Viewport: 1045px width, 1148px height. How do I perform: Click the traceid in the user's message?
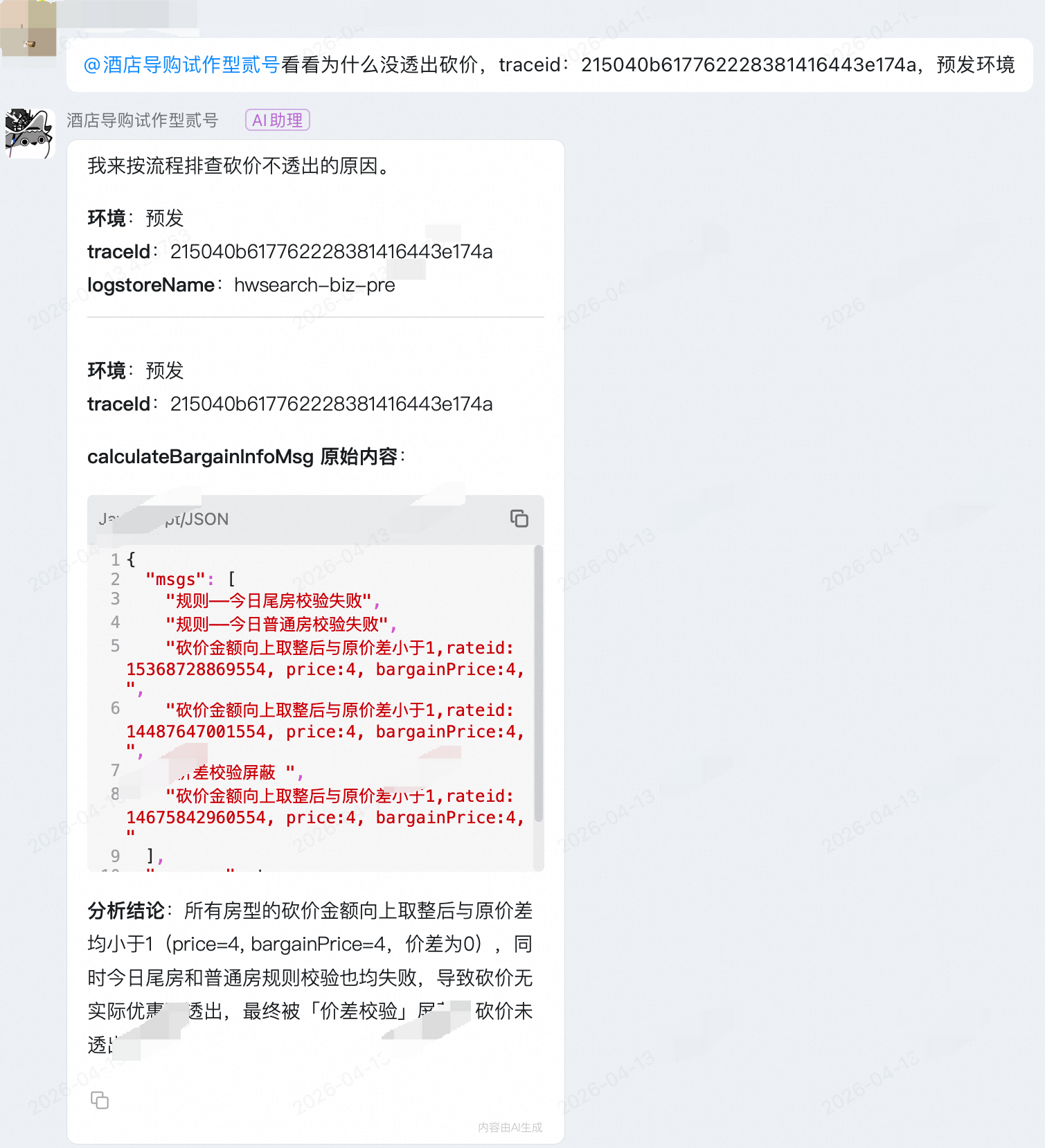click(748, 65)
